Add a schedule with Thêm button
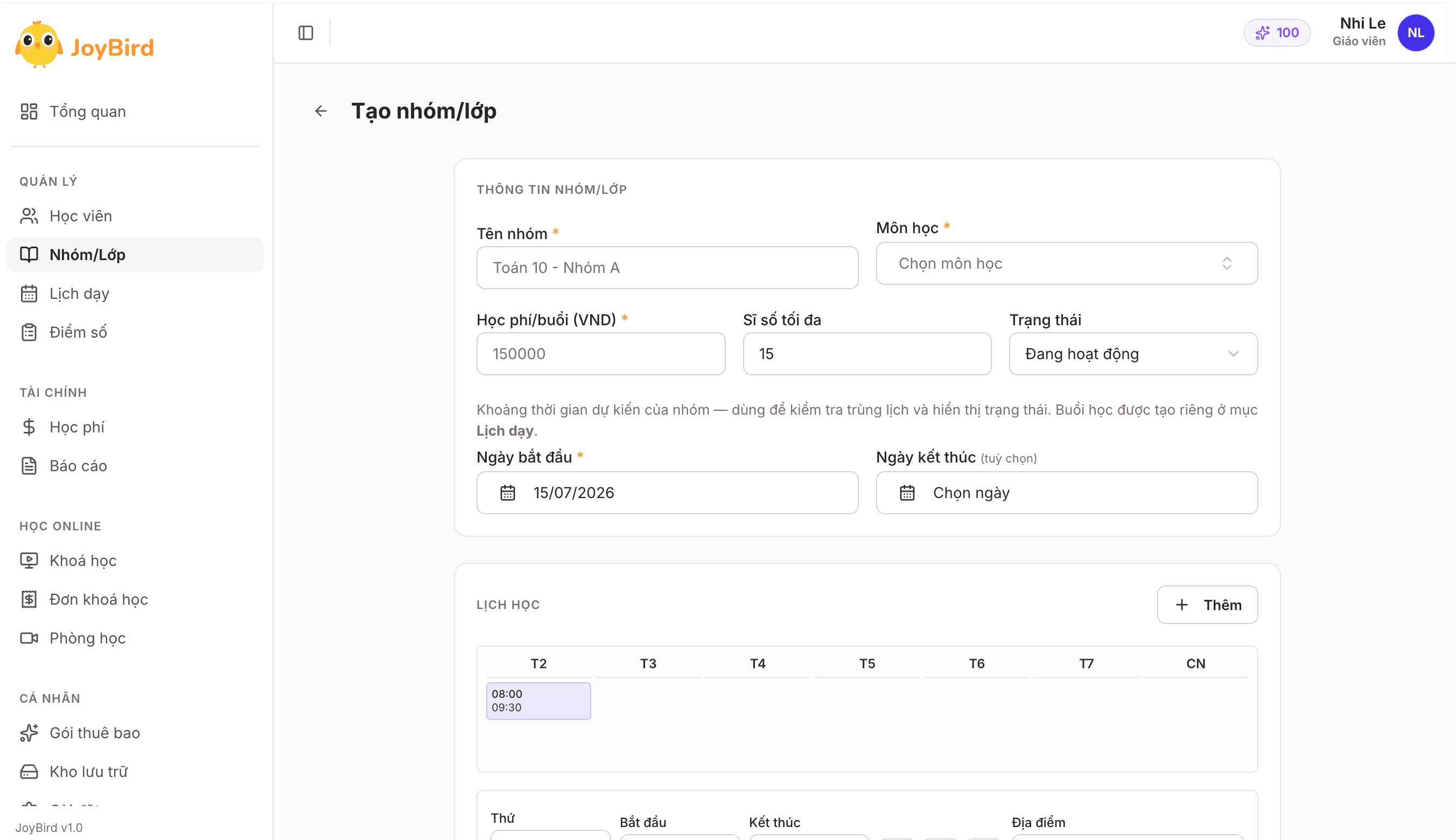 [1207, 605]
